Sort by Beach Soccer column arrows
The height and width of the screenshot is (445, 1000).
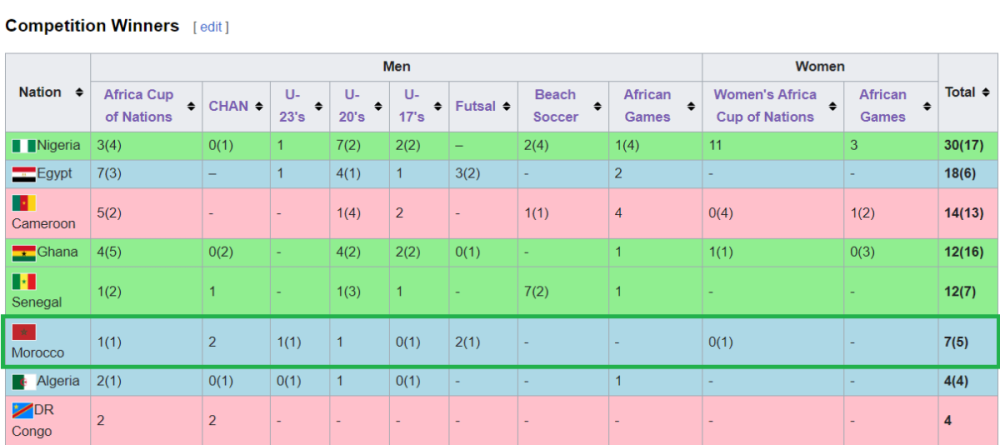(x=598, y=106)
